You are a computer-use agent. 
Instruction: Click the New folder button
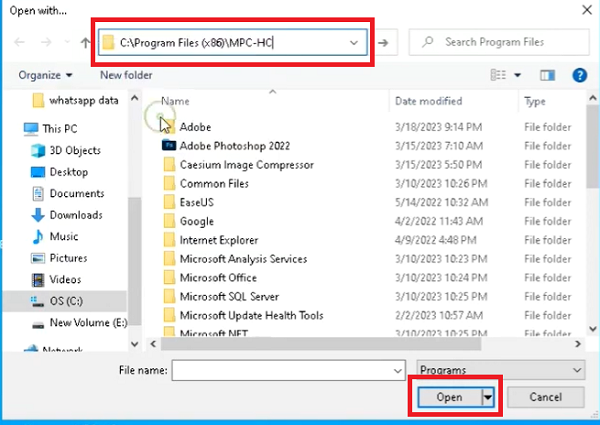126,75
